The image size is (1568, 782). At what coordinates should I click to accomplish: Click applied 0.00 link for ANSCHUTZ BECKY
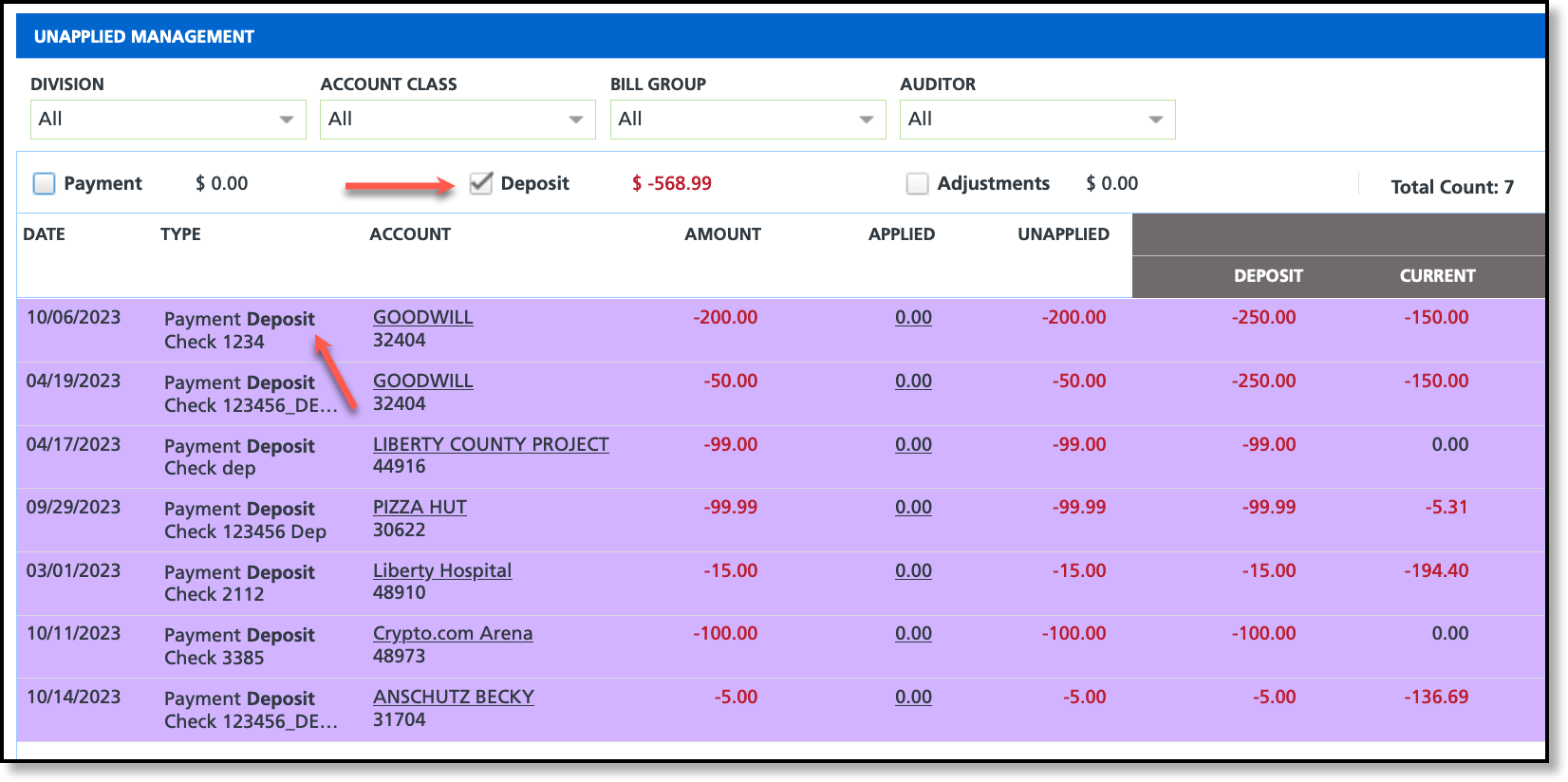coord(913,698)
